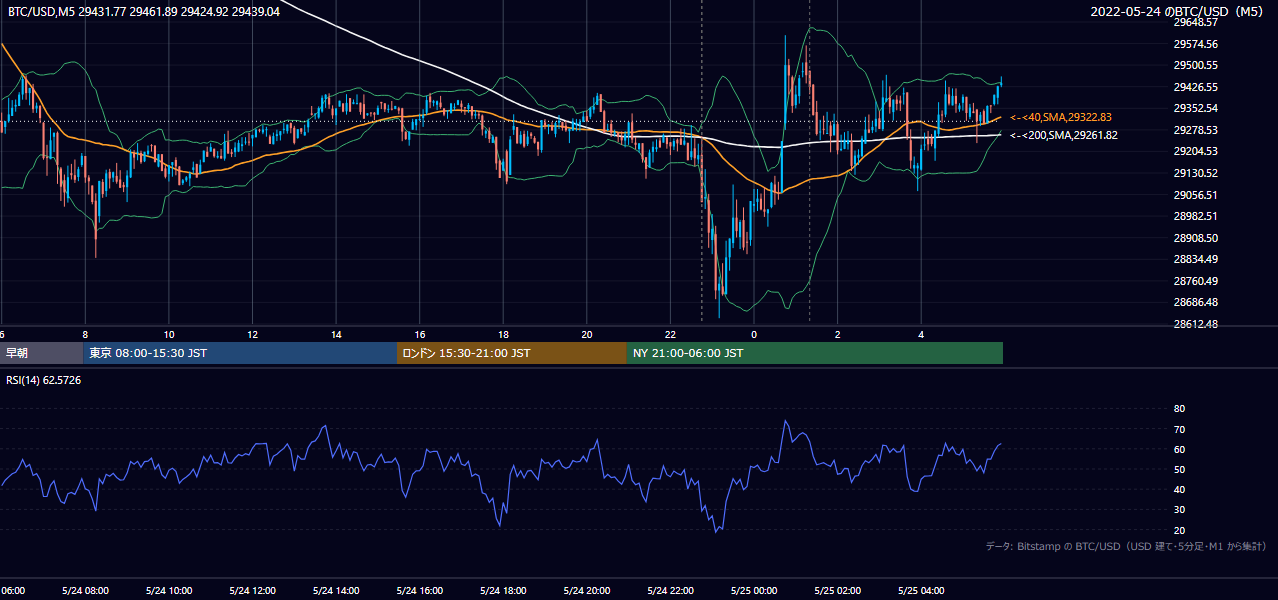Click the 40 SMA label showing 29322.83

coord(1060,117)
